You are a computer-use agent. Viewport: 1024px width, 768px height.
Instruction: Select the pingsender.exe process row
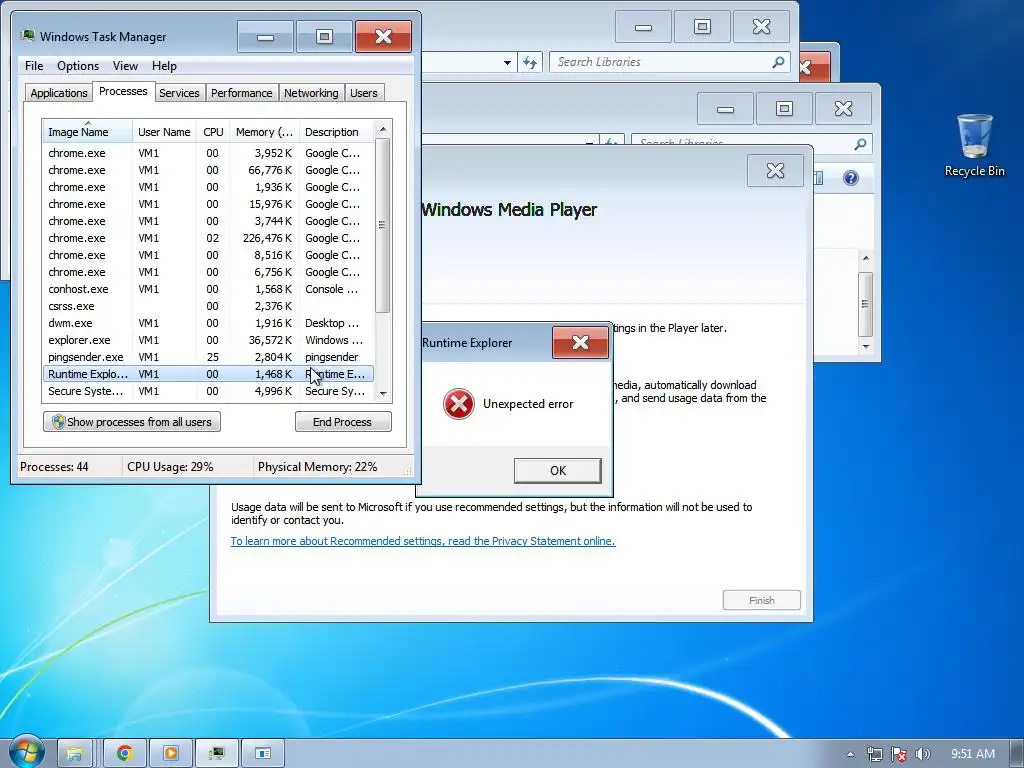(x=208, y=357)
